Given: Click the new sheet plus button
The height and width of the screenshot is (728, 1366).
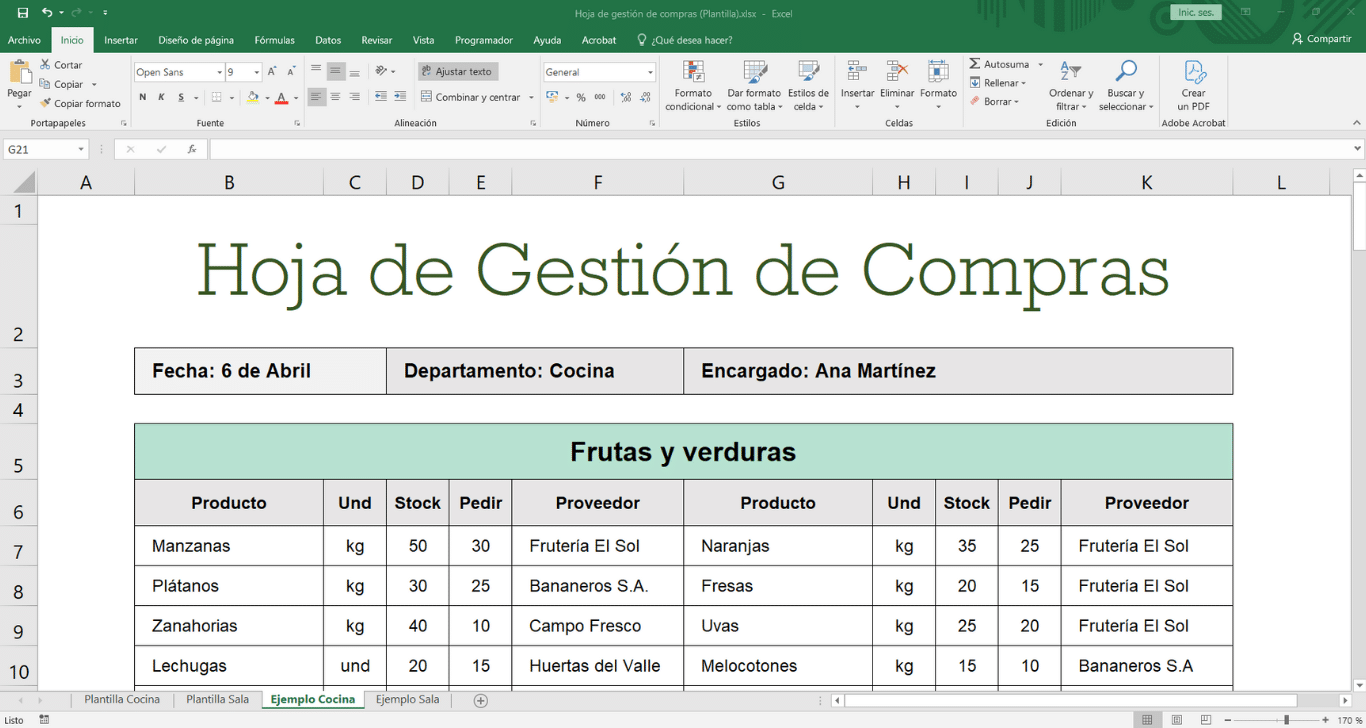Looking at the screenshot, I should (480, 700).
